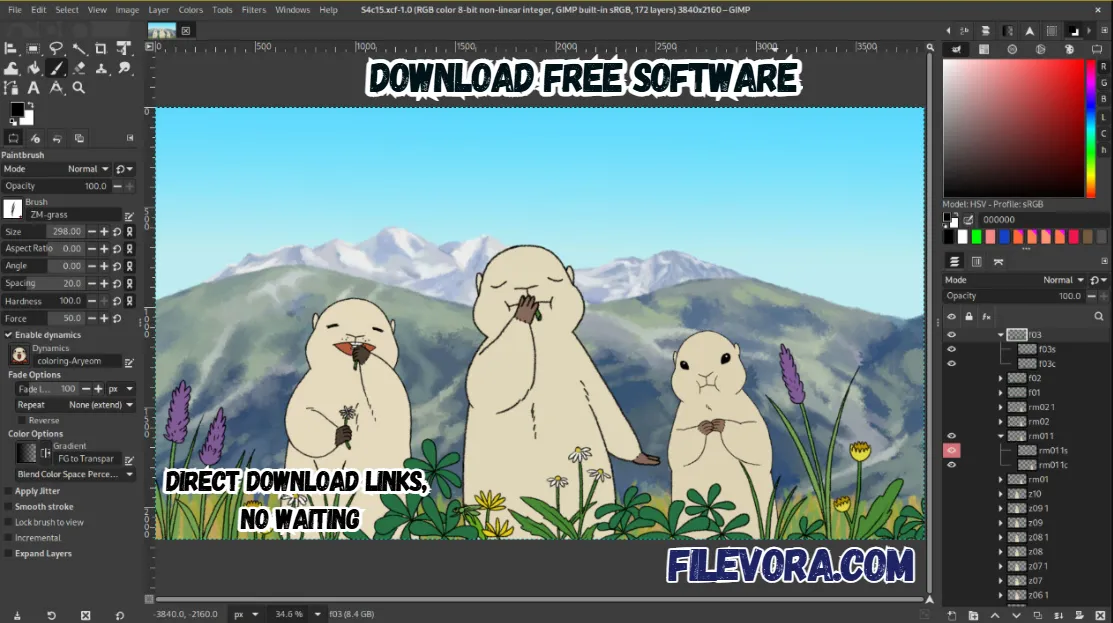Expand the f02 layer group

coord(1001,377)
